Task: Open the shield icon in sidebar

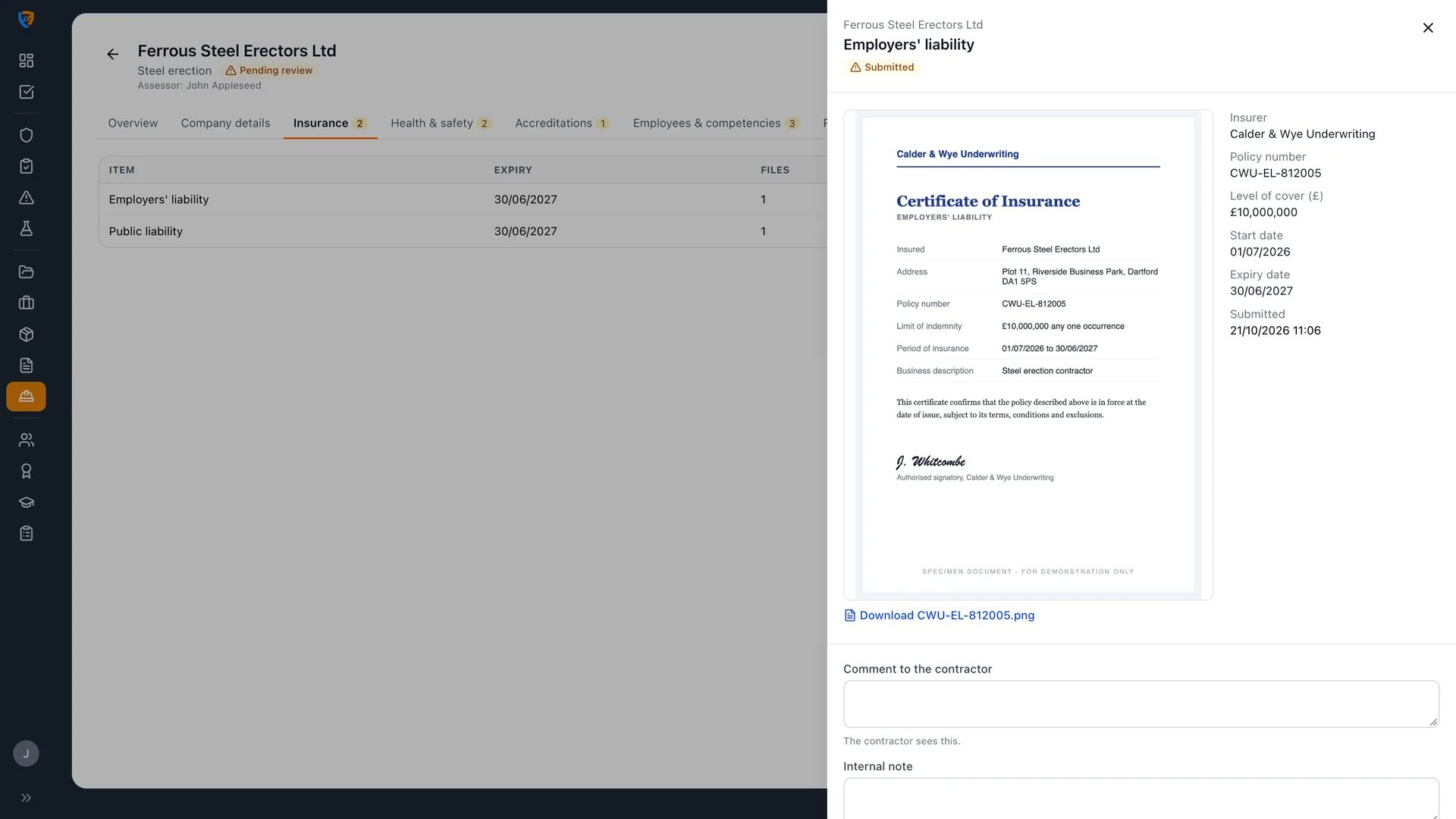Action: (26, 135)
